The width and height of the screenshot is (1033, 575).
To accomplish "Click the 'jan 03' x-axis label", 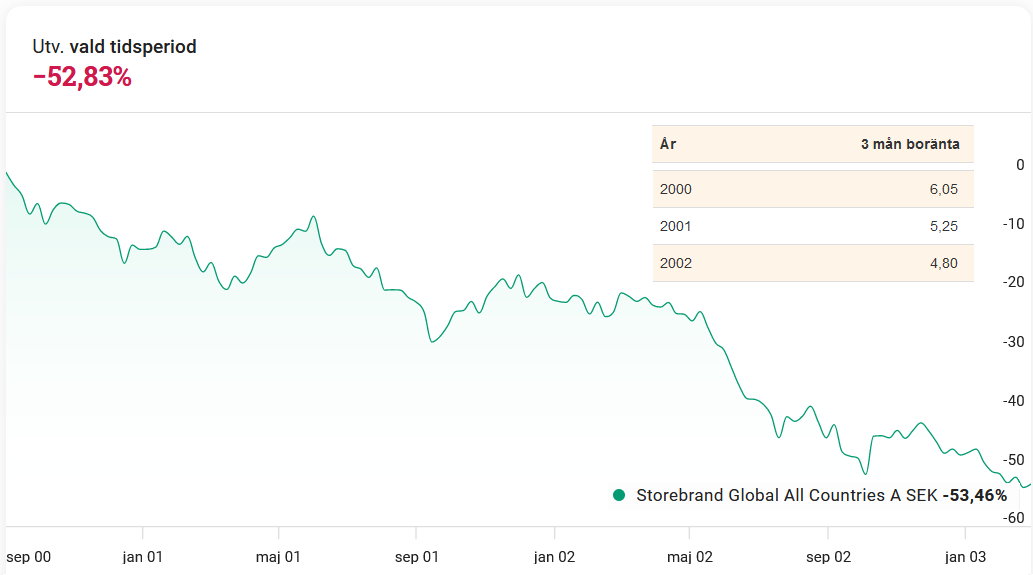I will coord(964,557).
